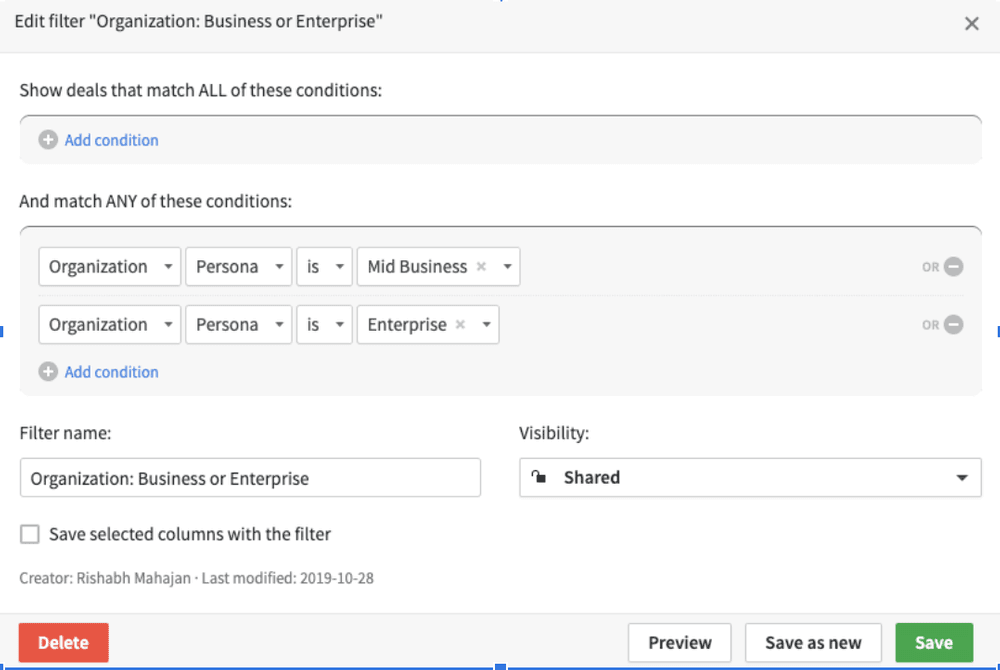Clear the Enterprise value with x

[x=460, y=325]
